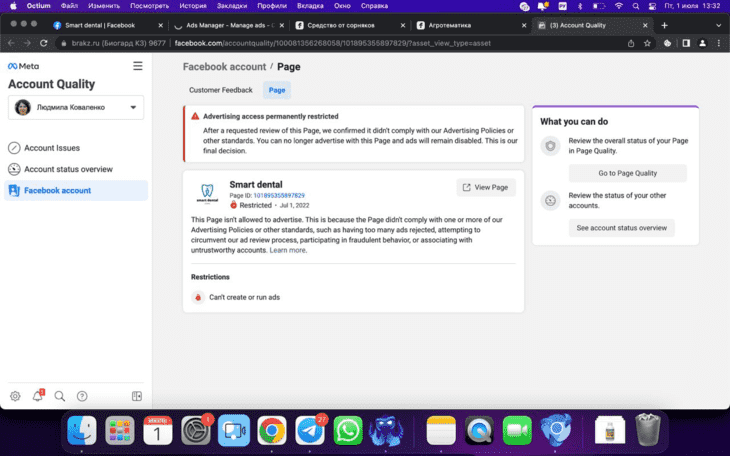Image resolution: width=730 pixels, height=456 pixels.
Task: Collapse sidebar using panel toggle icon
Action: [x=137, y=396]
